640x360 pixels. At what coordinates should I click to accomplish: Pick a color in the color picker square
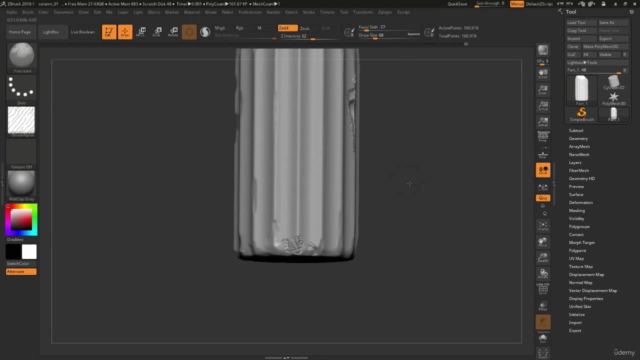point(21,220)
